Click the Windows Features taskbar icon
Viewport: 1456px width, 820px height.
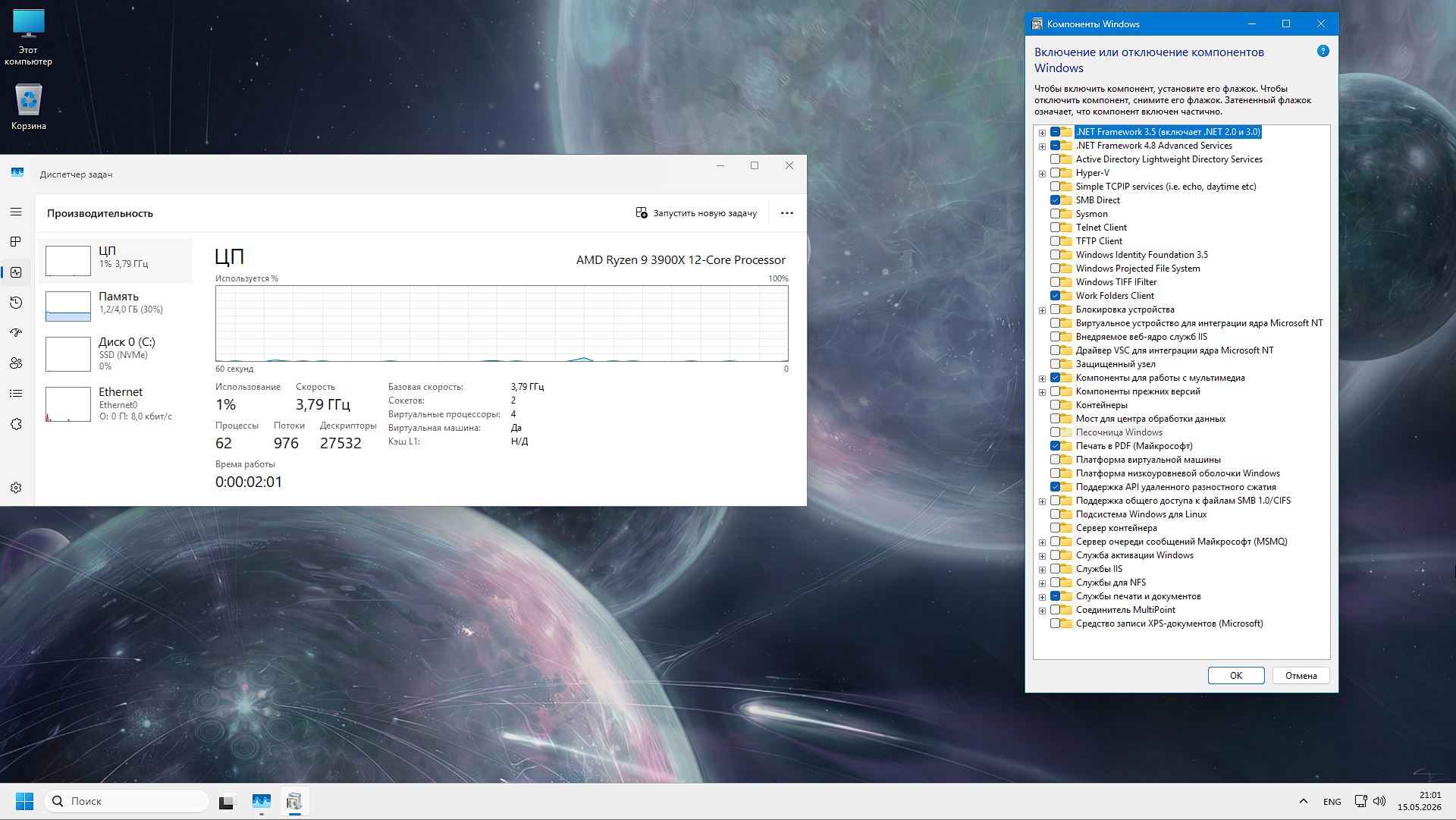pos(294,801)
